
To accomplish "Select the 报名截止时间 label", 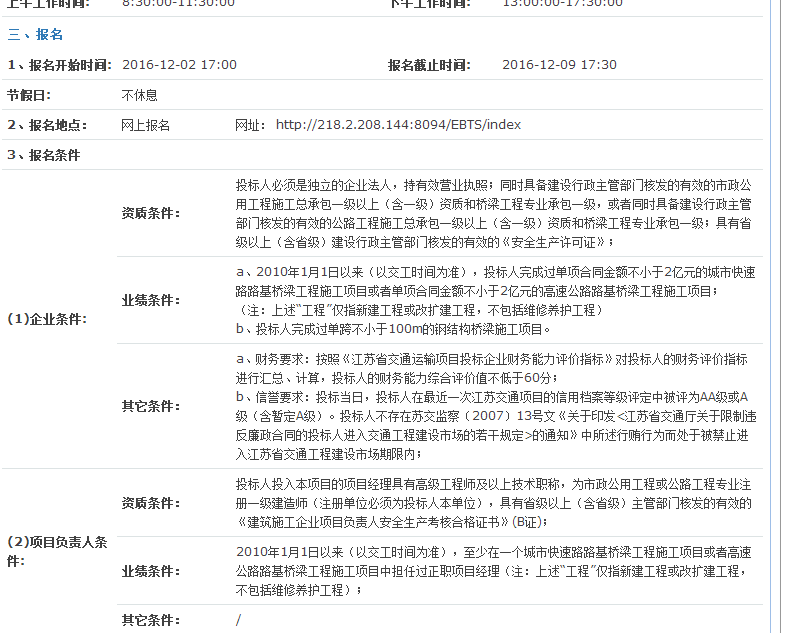I will point(429,65).
